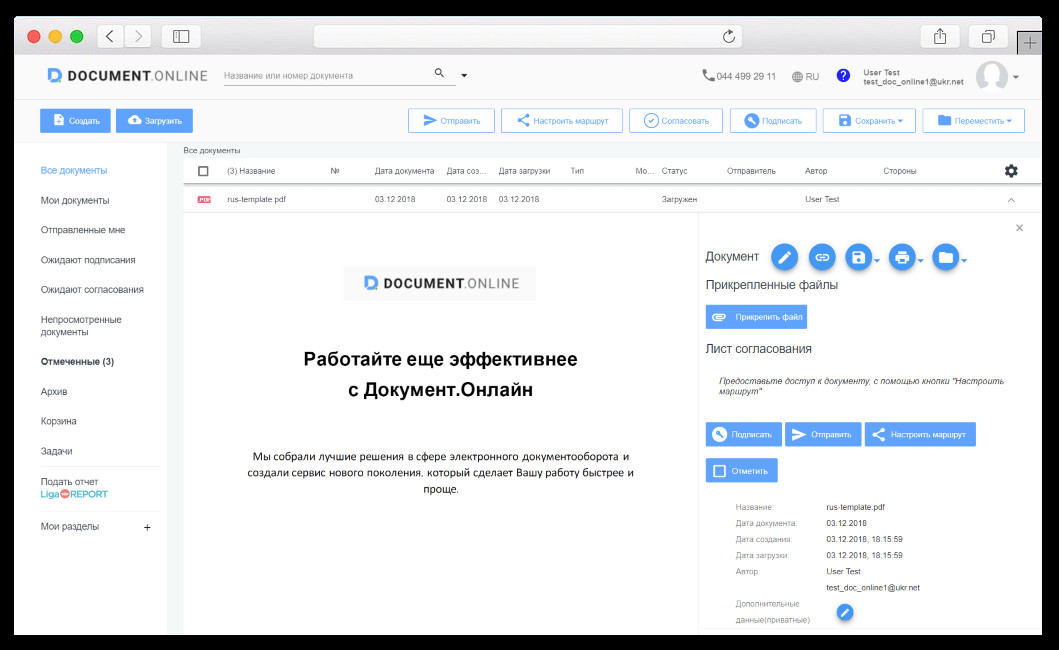
Task: Click the copy link icon in Документ panel
Action: pos(822,257)
